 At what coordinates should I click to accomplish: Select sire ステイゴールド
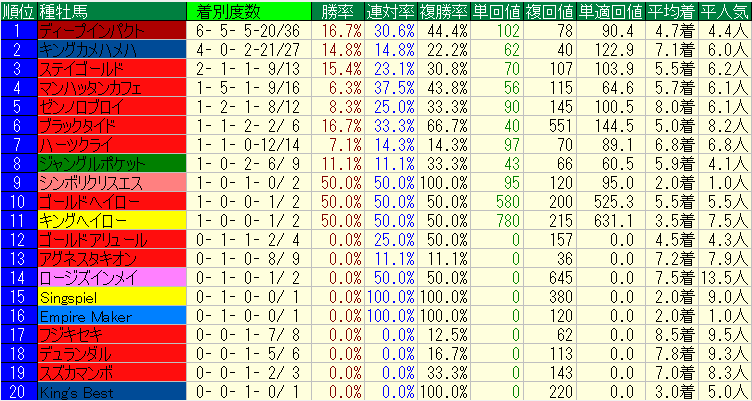tap(112, 70)
